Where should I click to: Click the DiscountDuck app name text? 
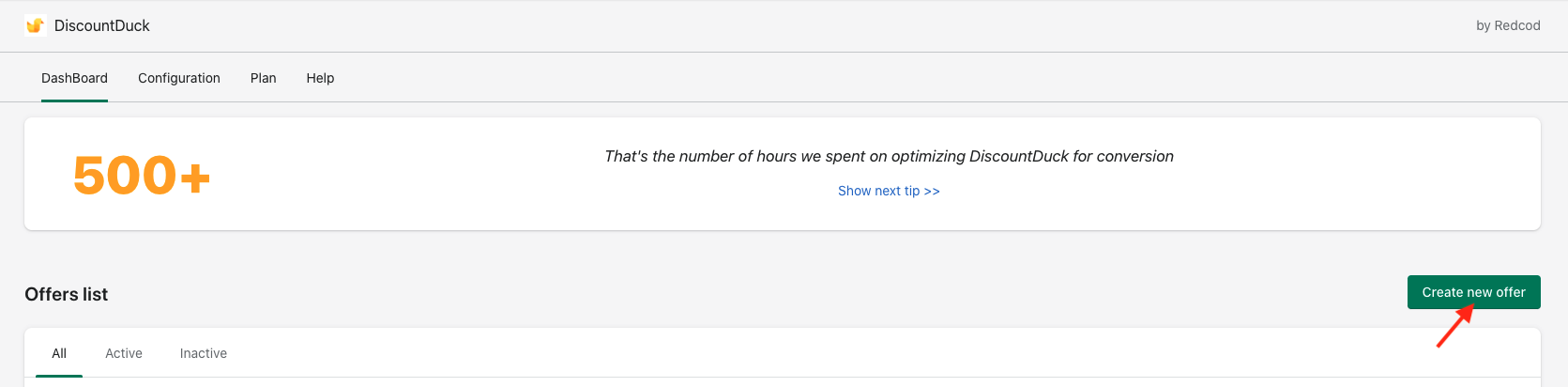tap(102, 25)
